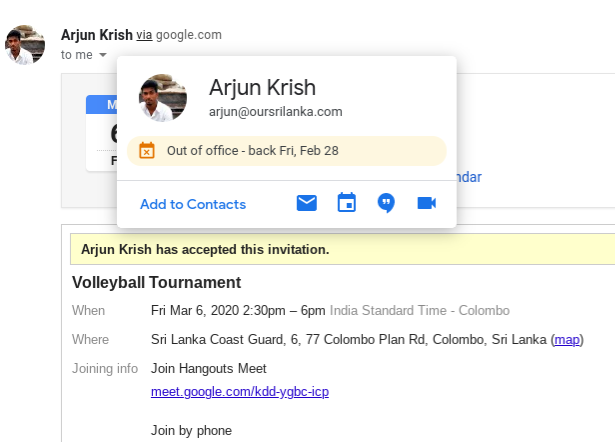Click Add to Contacts
615x442 pixels.
193,204
